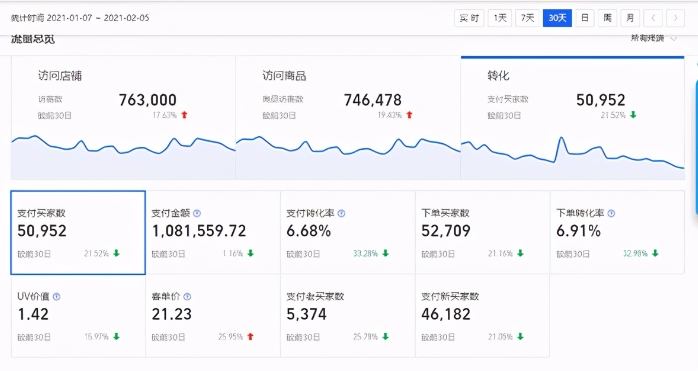Click green down arrow beside 21.05%
Image resolution: width=698 pixels, height=371 pixels.
(x=520, y=337)
